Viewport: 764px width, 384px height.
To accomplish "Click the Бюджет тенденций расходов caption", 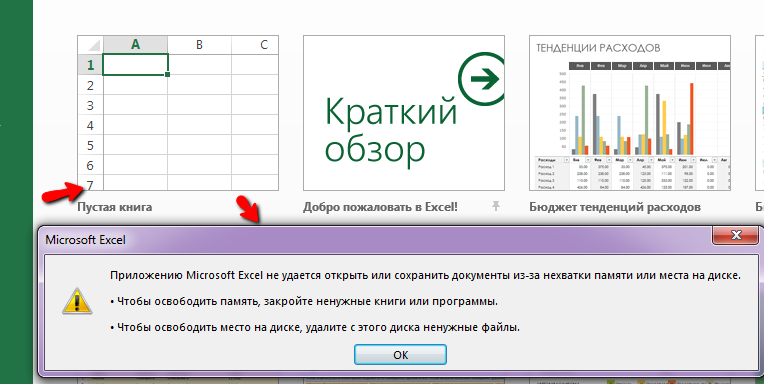I will pyautogui.click(x=615, y=207).
